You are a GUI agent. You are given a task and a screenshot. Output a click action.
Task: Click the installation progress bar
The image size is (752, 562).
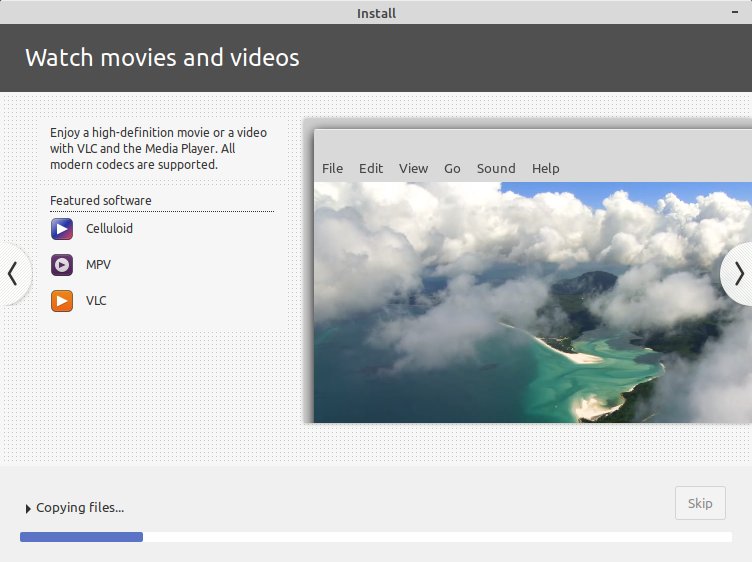[375, 537]
